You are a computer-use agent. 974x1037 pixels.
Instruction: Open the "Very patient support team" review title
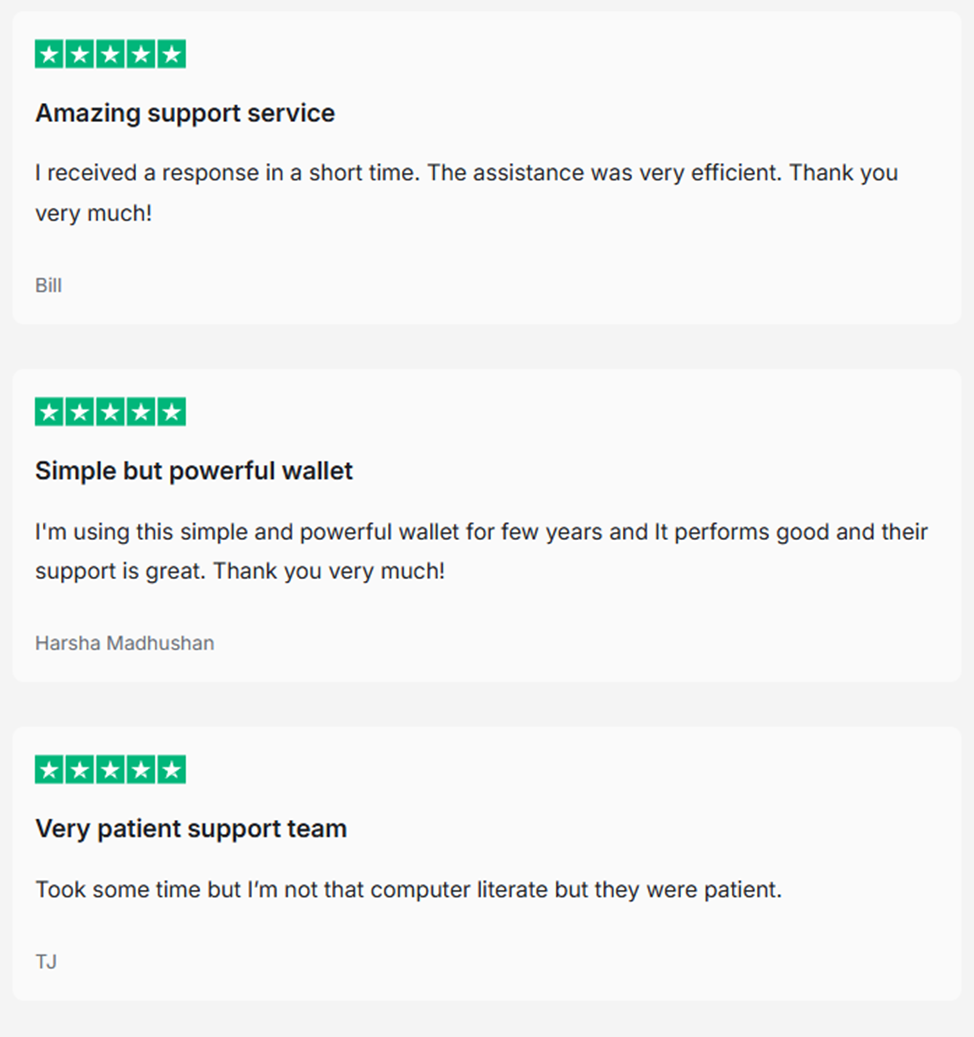click(191, 829)
